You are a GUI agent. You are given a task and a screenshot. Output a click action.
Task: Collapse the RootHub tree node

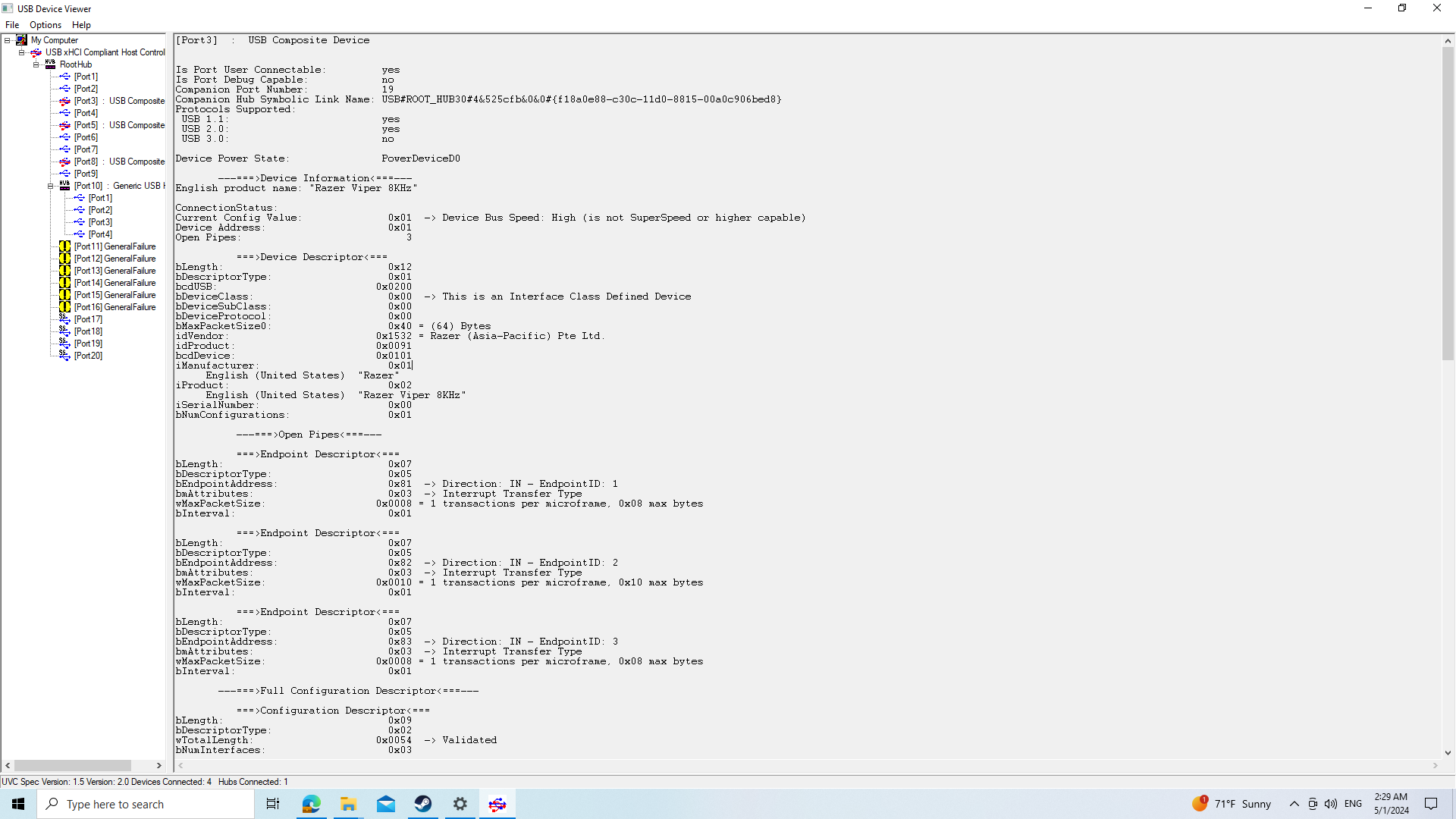[36, 64]
